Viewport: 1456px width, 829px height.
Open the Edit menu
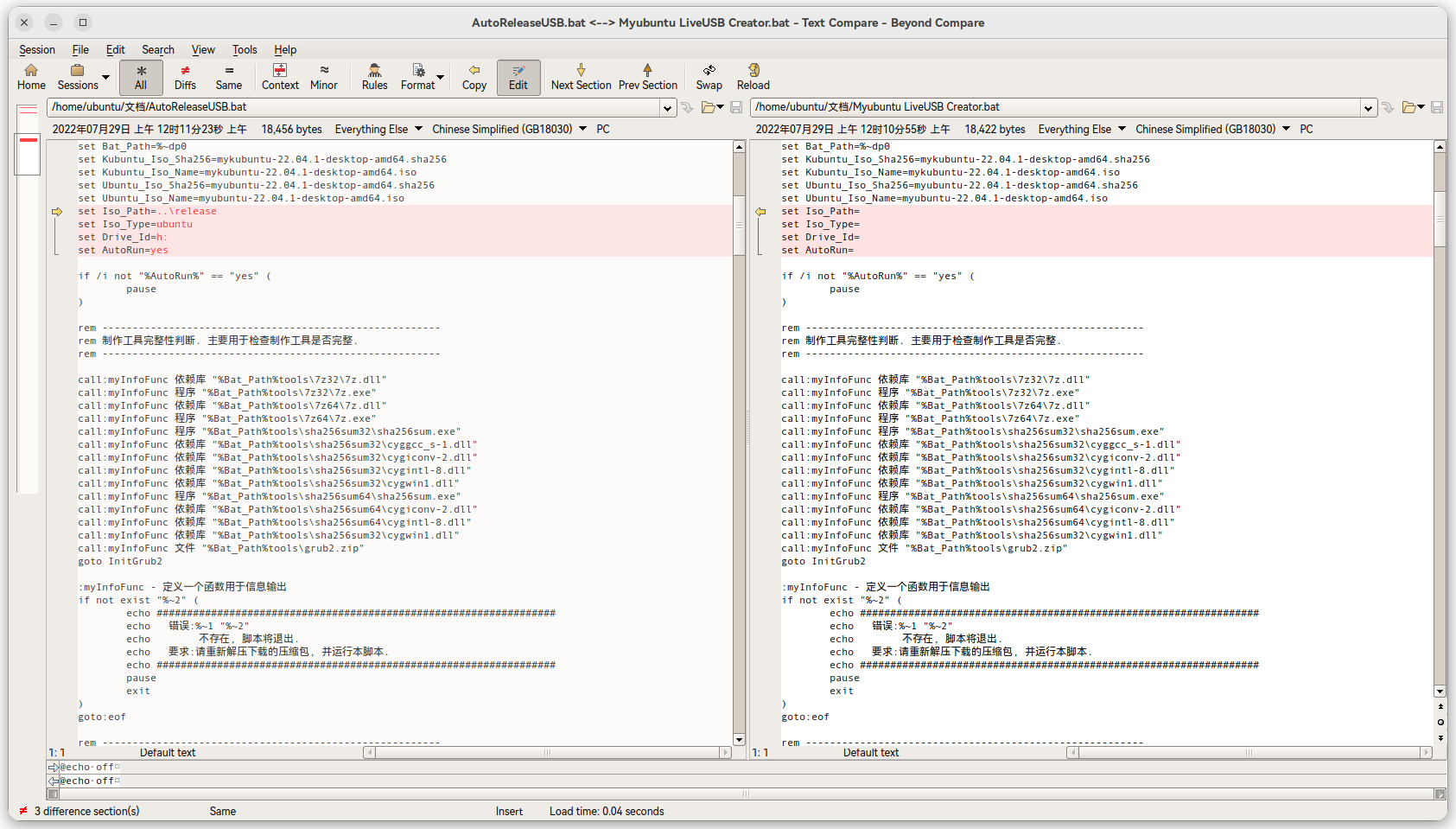(116, 50)
